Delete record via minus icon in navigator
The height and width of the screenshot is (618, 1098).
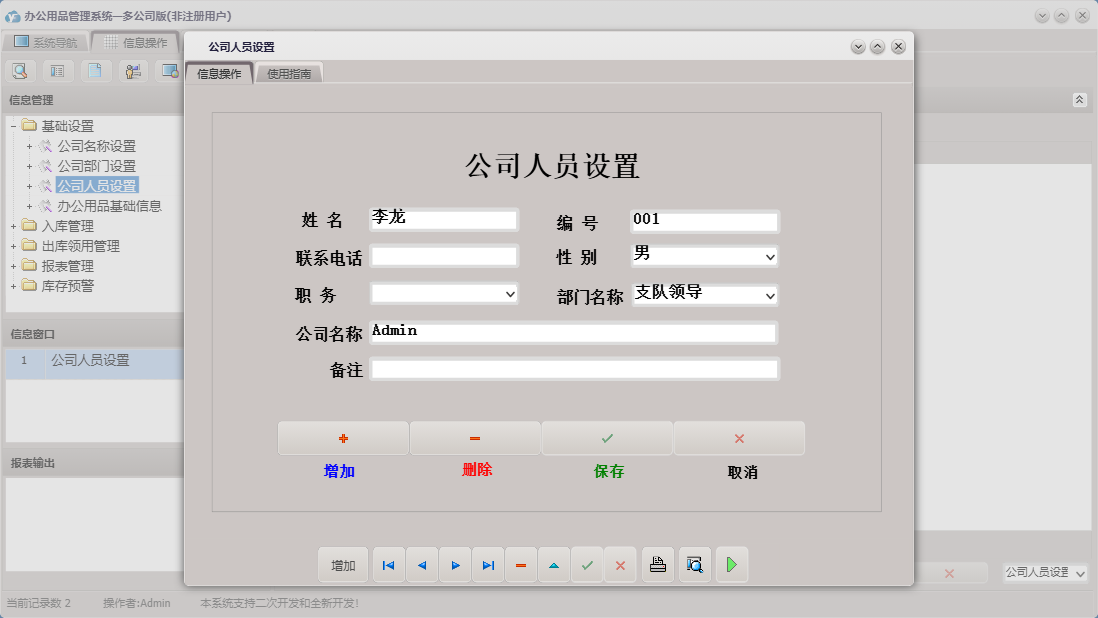pos(520,565)
